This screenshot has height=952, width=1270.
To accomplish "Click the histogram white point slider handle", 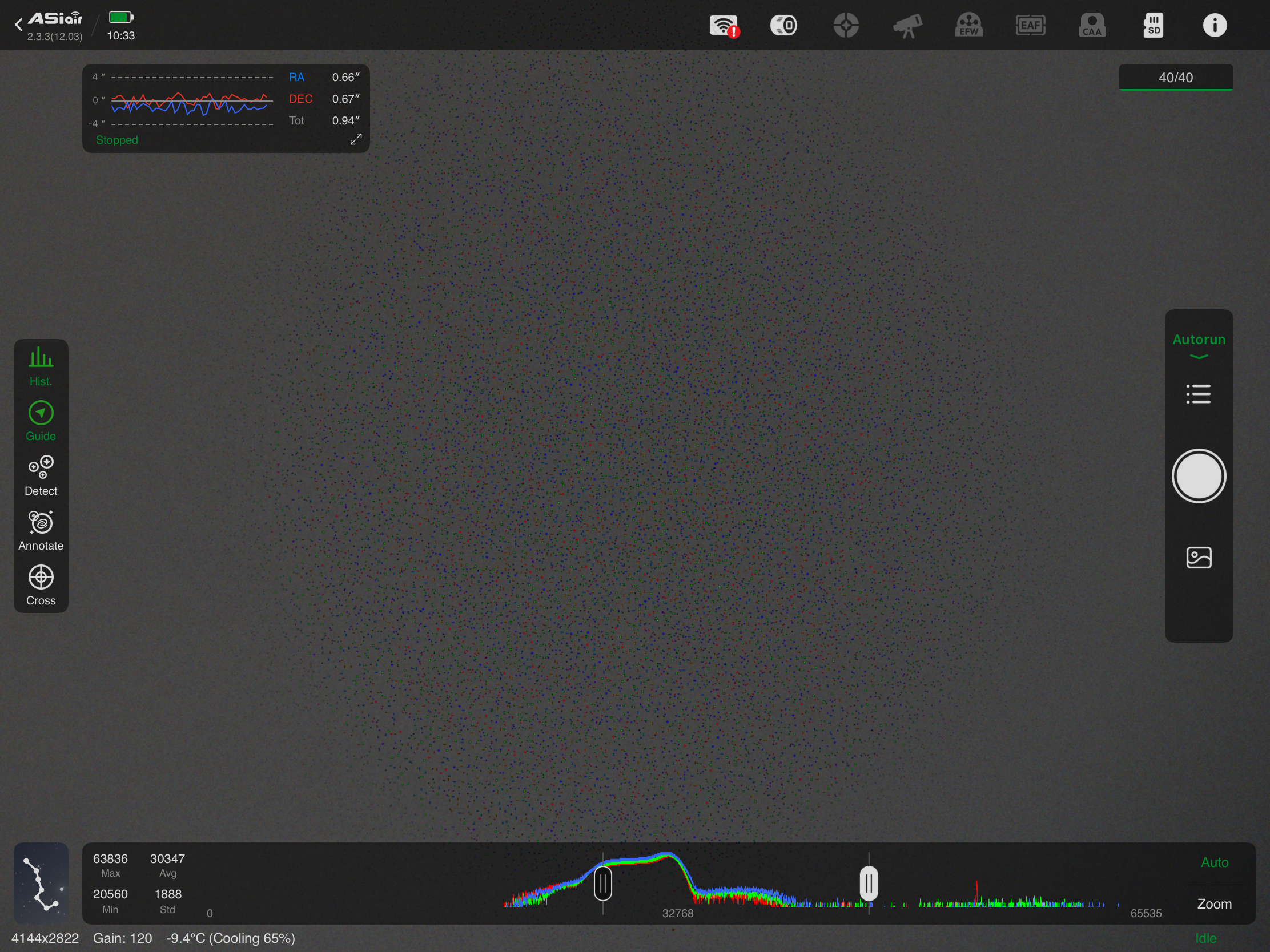I will pyautogui.click(x=869, y=884).
